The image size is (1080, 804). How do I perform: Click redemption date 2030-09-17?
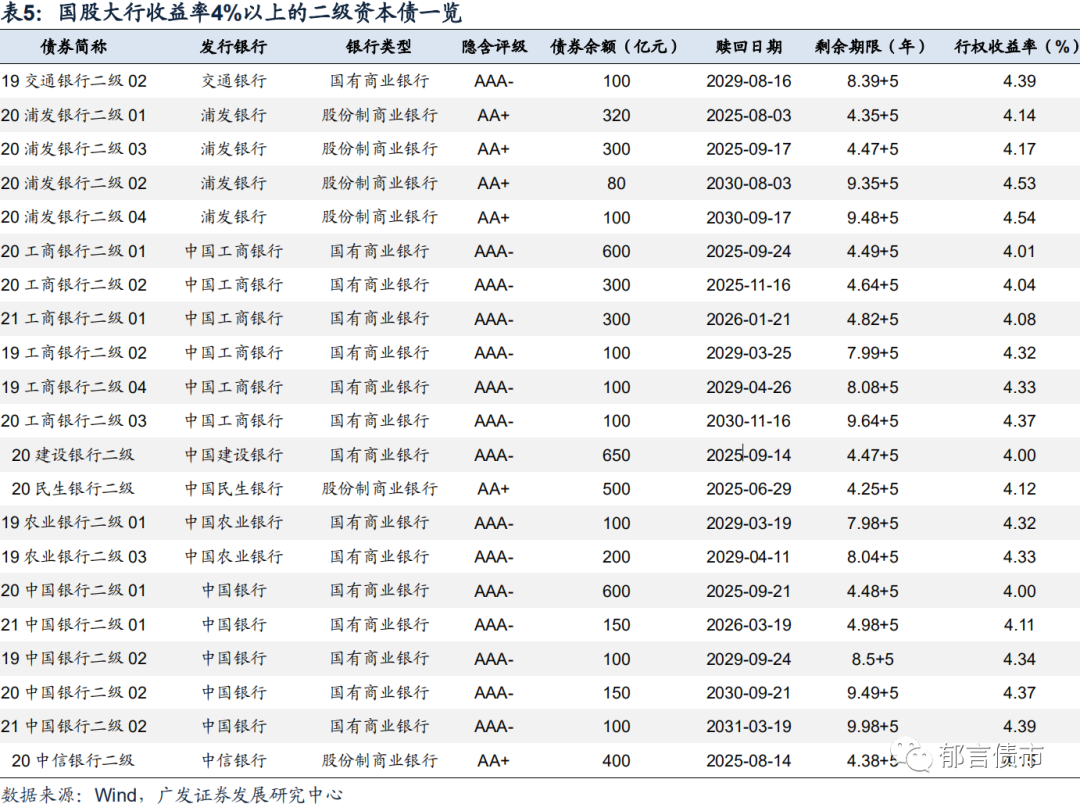(x=749, y=217)
